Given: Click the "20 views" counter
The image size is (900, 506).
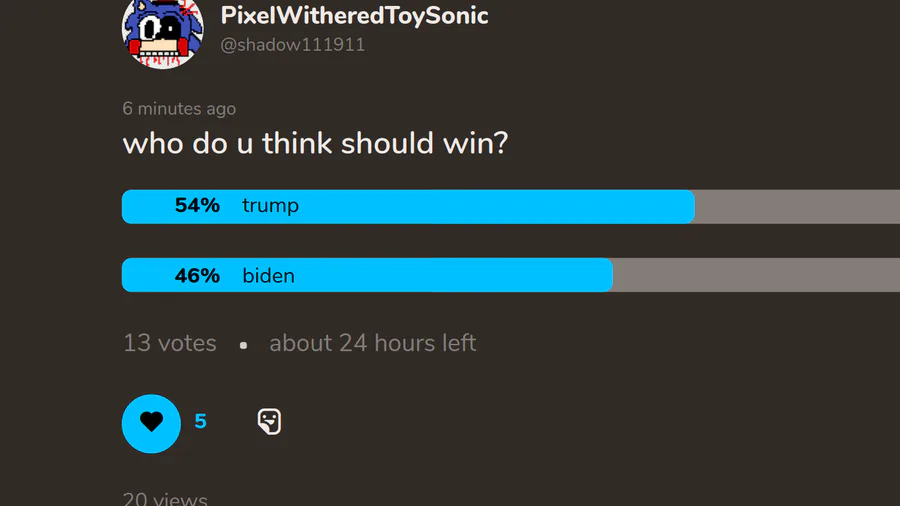Looking at the screenshot, I should click(x=165, y=499).
